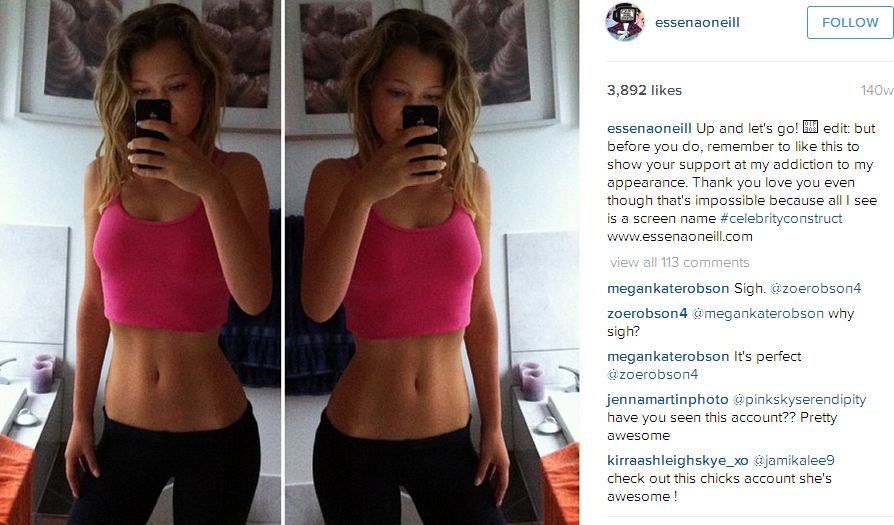
Task: Click the FOLLOW button
Action: tap(850, 23)
